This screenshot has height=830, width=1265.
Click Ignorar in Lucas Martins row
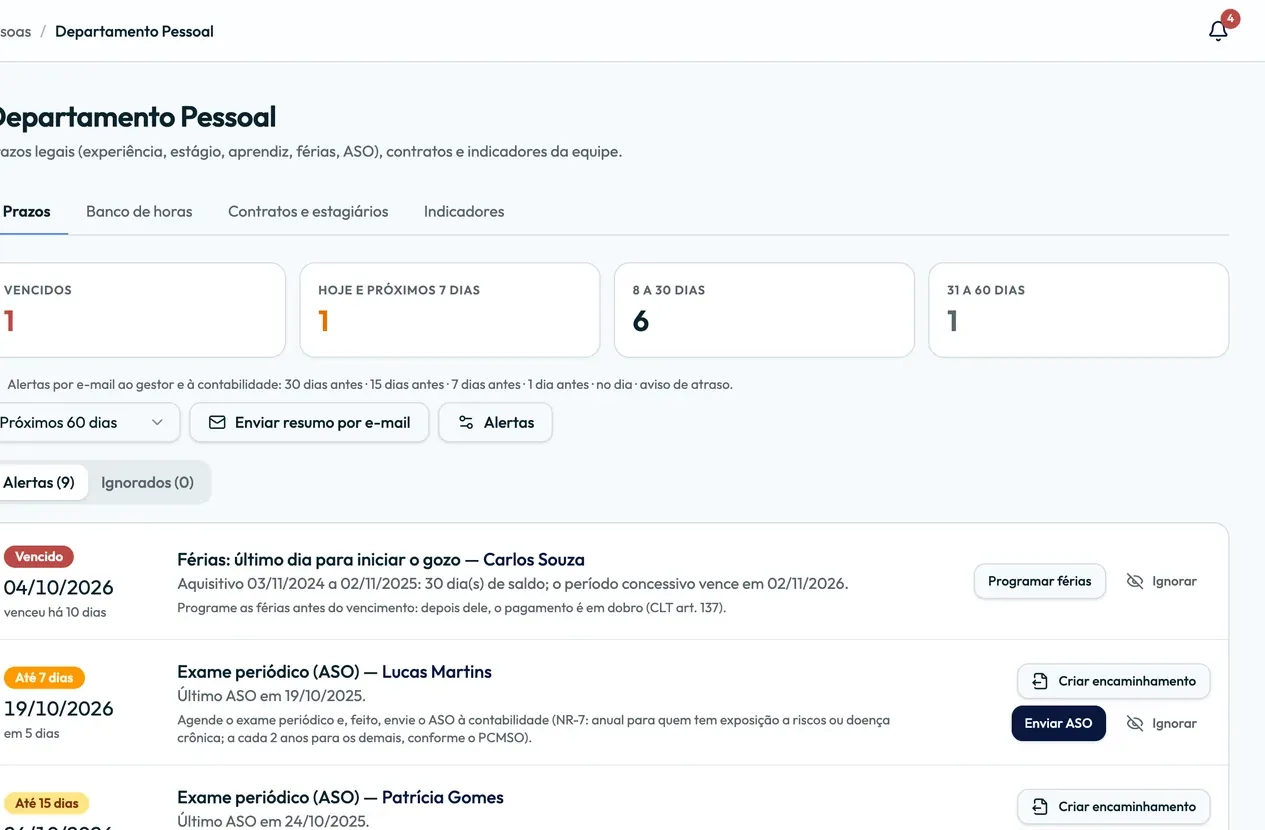1162,723
